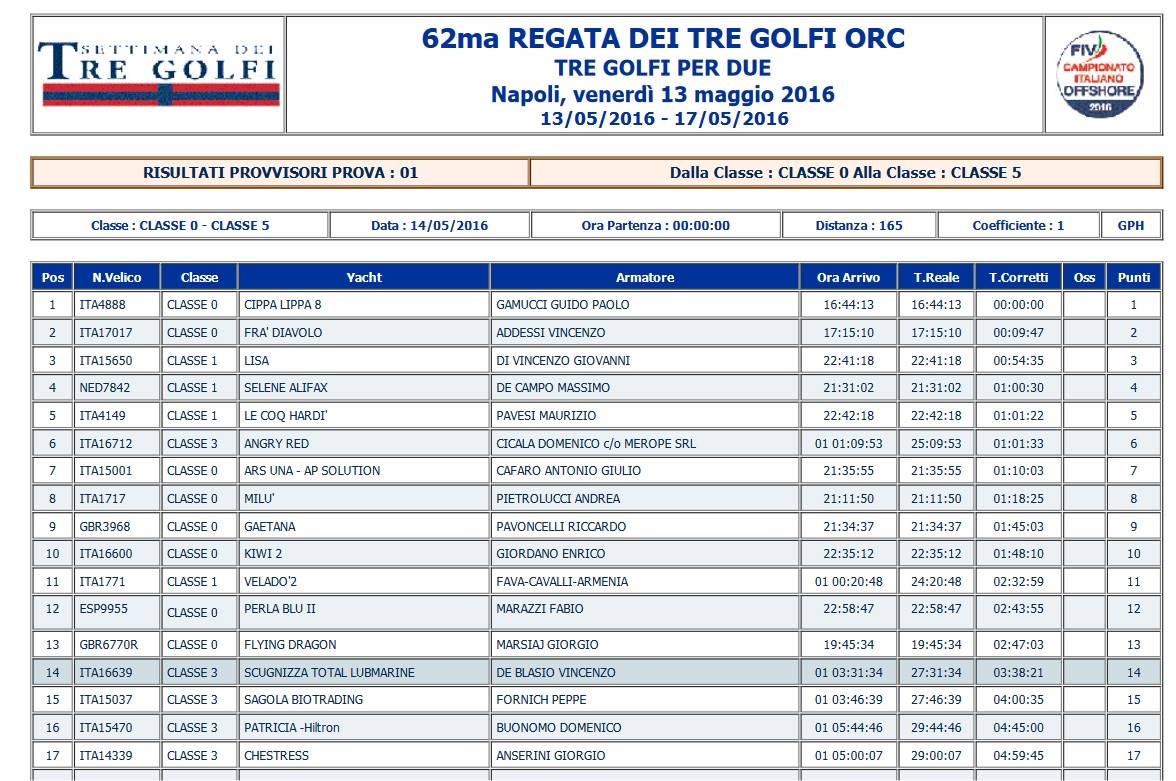1176x781 pixels.
Task: Click the FIV Campionato Italiano Offshore badge
Action: coord(1100,74)
